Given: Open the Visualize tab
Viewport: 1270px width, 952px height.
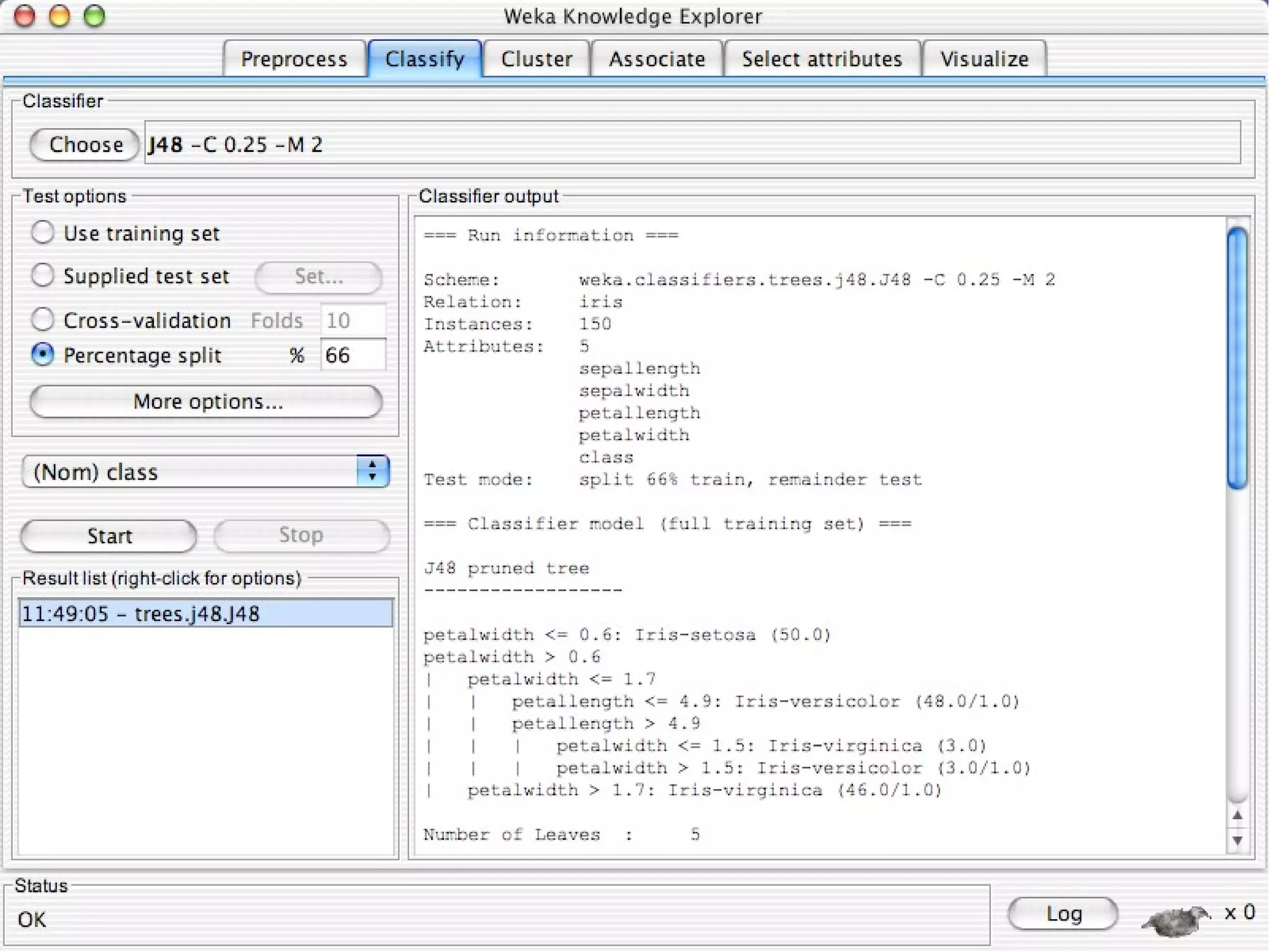Looking at the screenshot, I should (984, 59).
